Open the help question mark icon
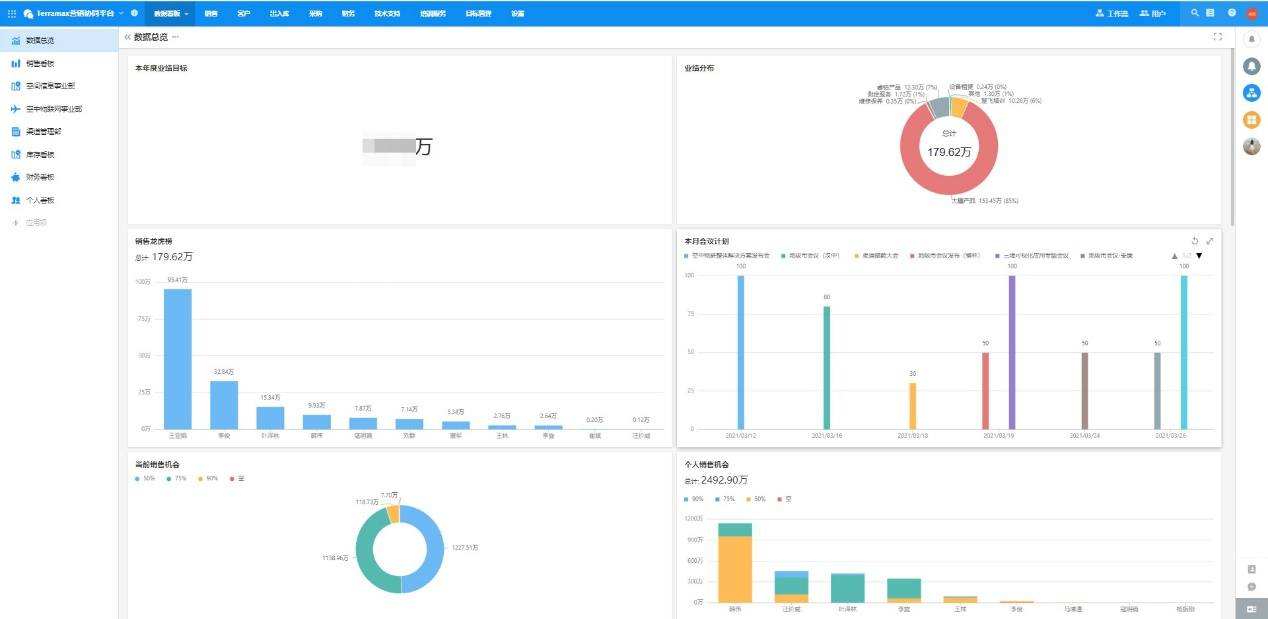The image size is (1268, 619). pyautogui.click(x=1232, y=13)
